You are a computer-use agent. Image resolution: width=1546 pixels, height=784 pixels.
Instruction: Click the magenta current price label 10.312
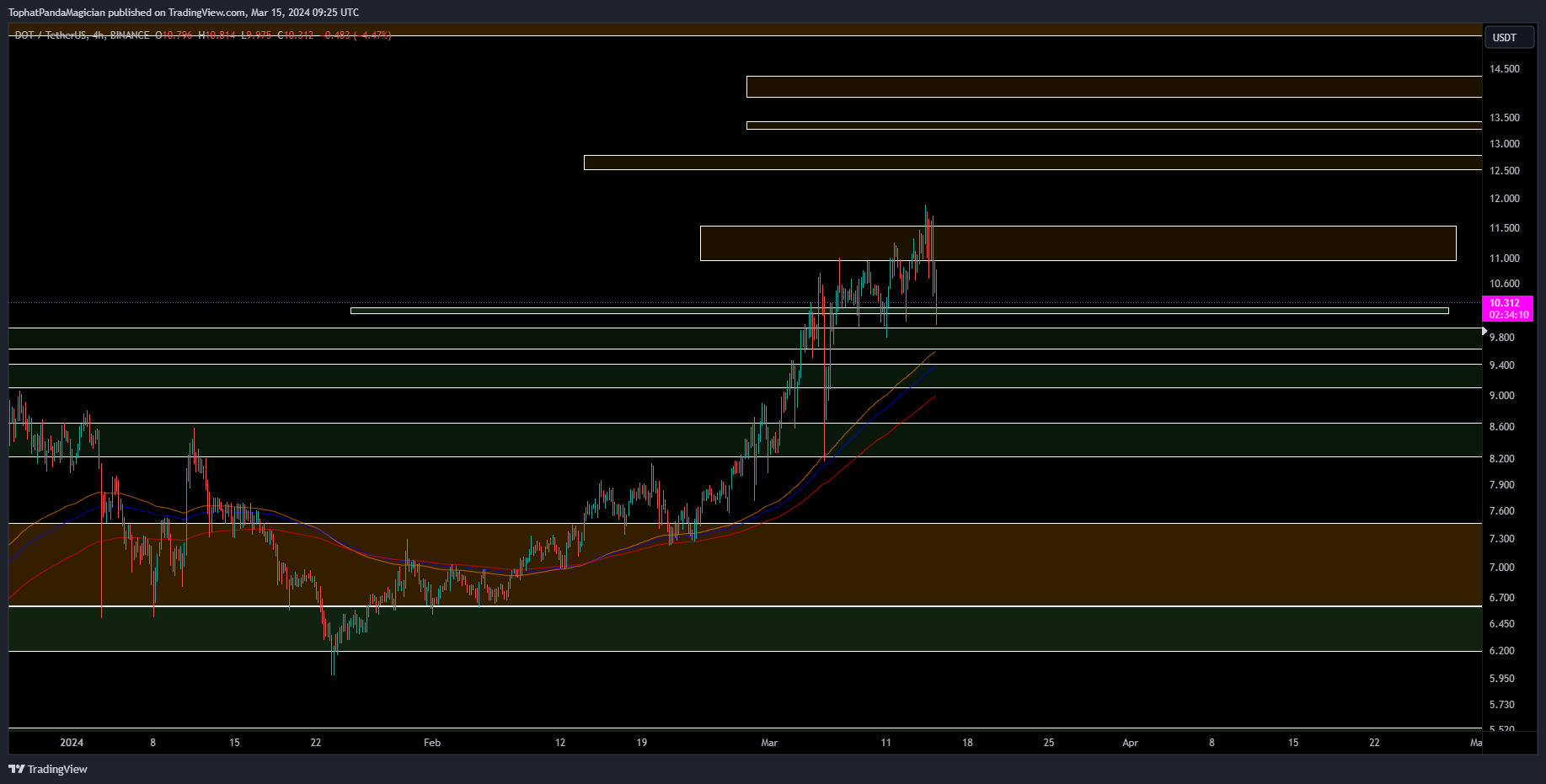tap(1505, 303)
